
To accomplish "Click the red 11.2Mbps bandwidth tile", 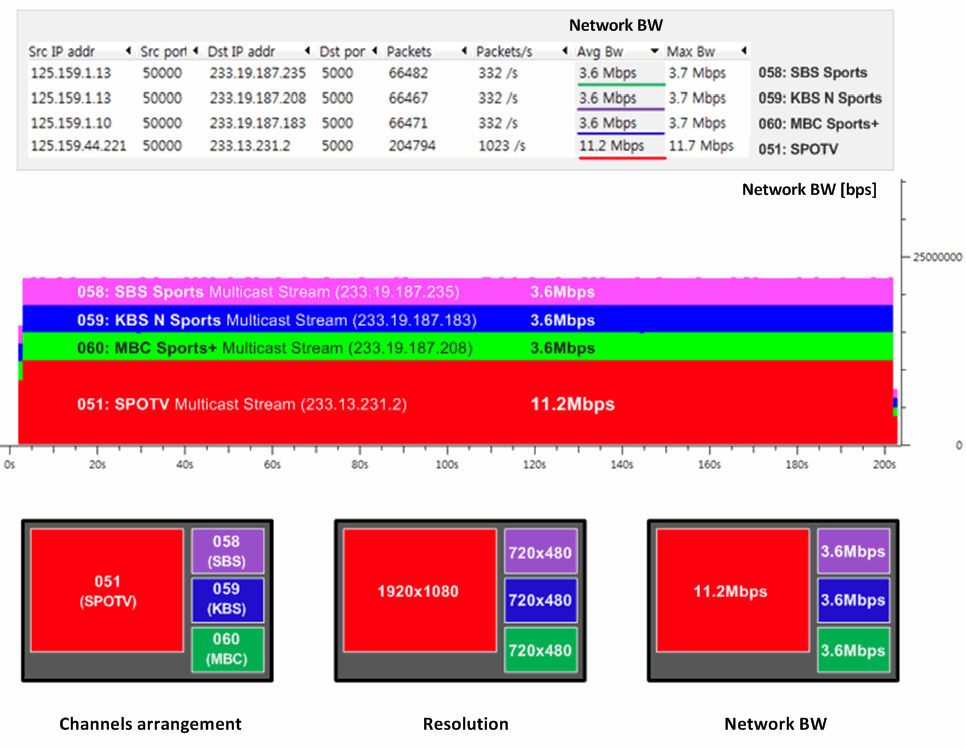I will (733, 590).
